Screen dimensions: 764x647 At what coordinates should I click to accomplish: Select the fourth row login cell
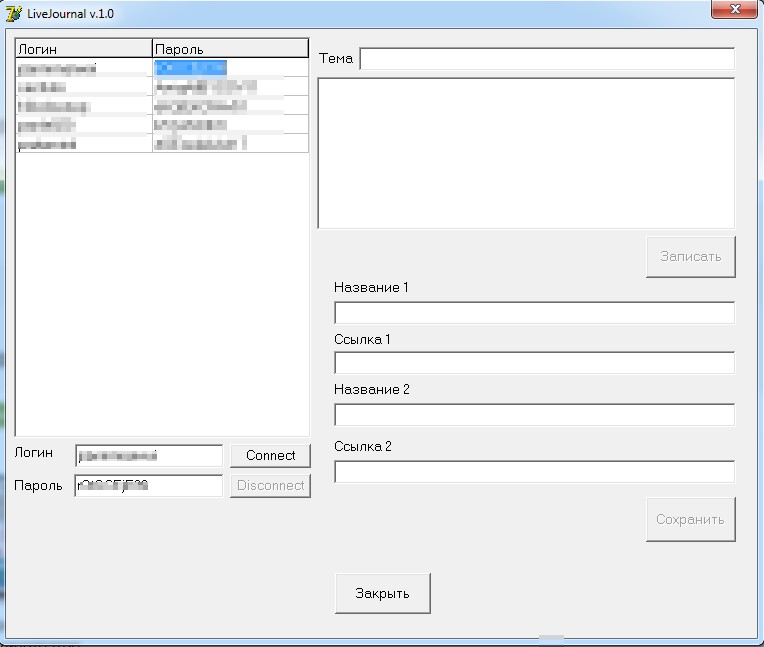tap(84, 125)
